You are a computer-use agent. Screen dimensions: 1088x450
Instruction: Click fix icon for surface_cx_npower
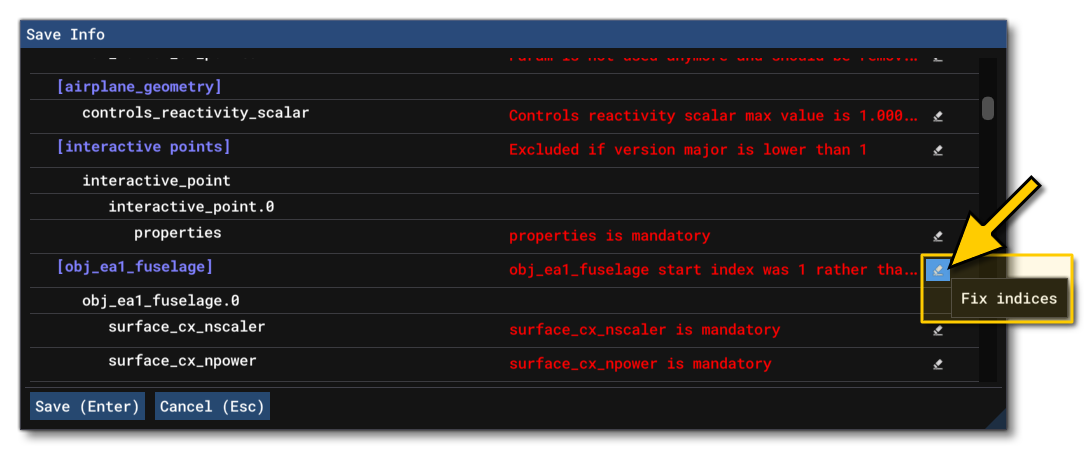(x=938, y=364)
